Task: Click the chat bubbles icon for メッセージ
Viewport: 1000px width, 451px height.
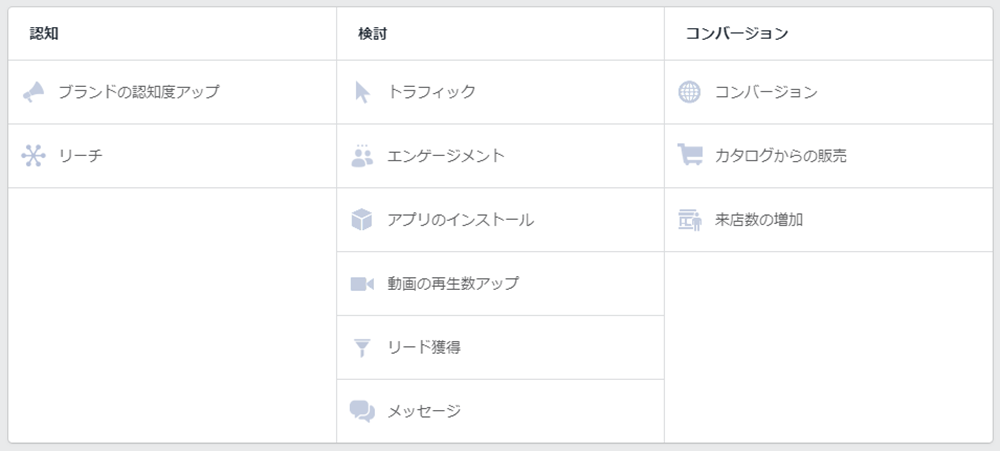Action: click(362, 411)
